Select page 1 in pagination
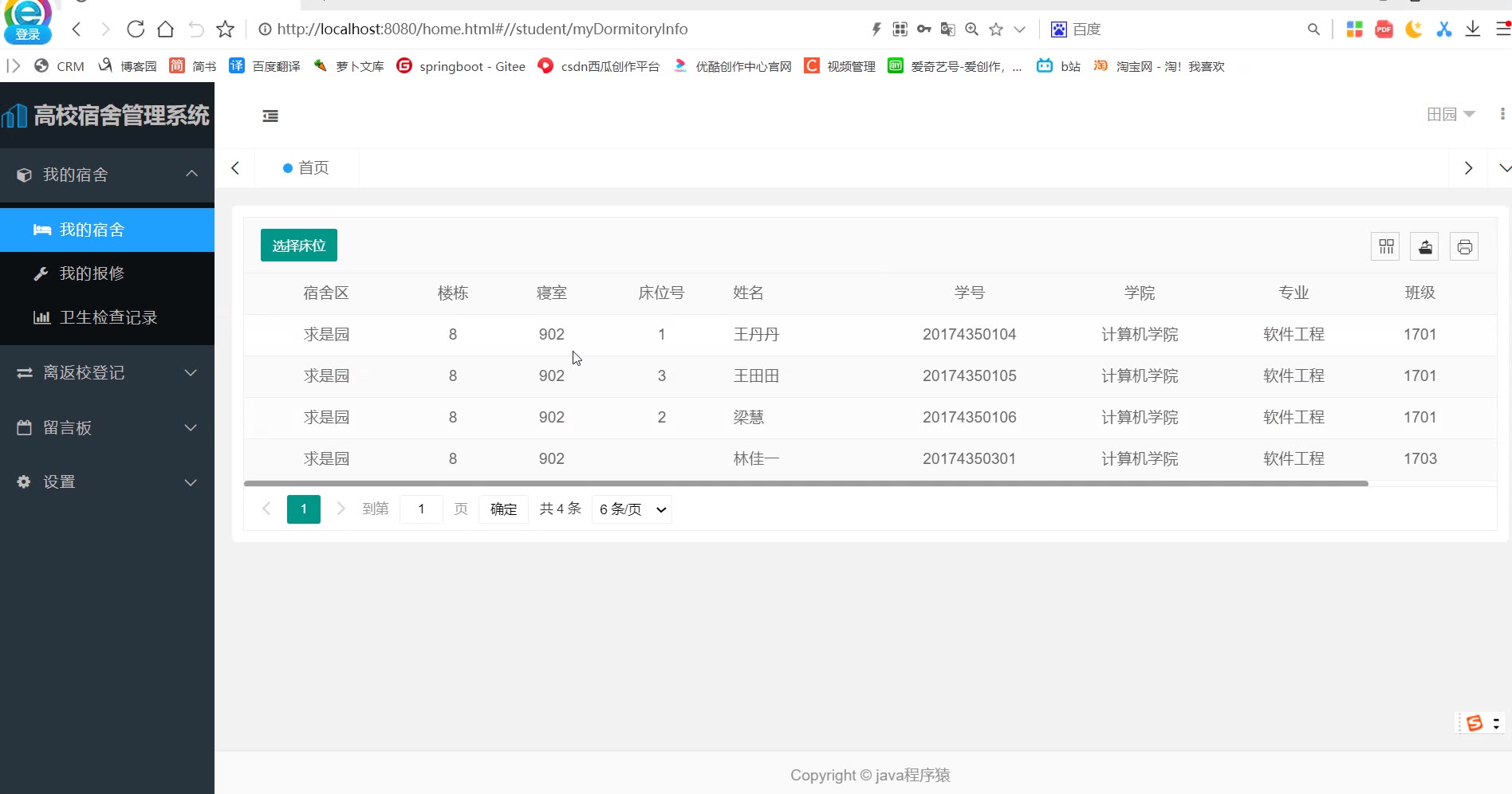1512x794 pixels. point(304,509)
